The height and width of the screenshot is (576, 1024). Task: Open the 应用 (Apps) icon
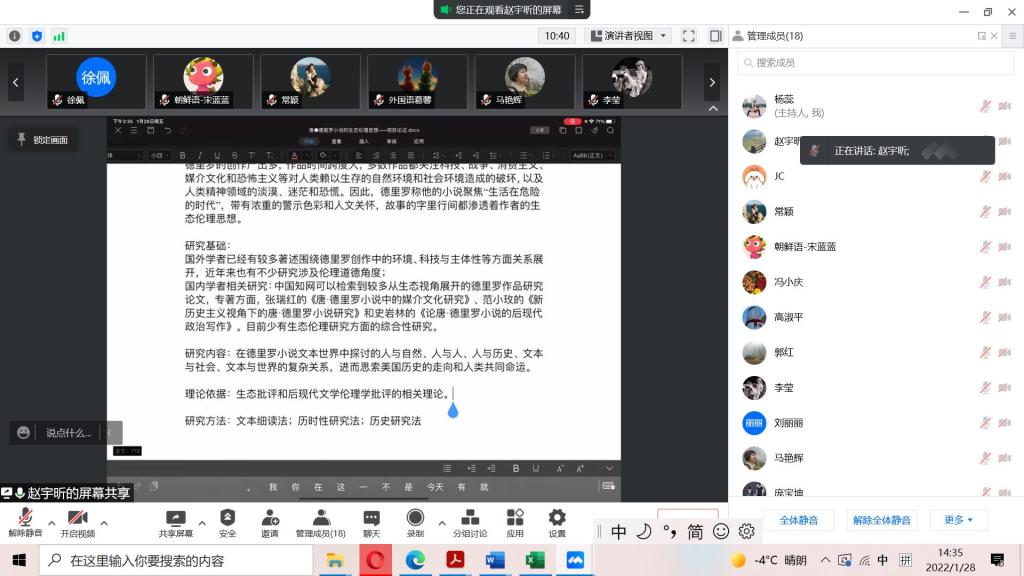pyautogui.click(x=515, y=518)
